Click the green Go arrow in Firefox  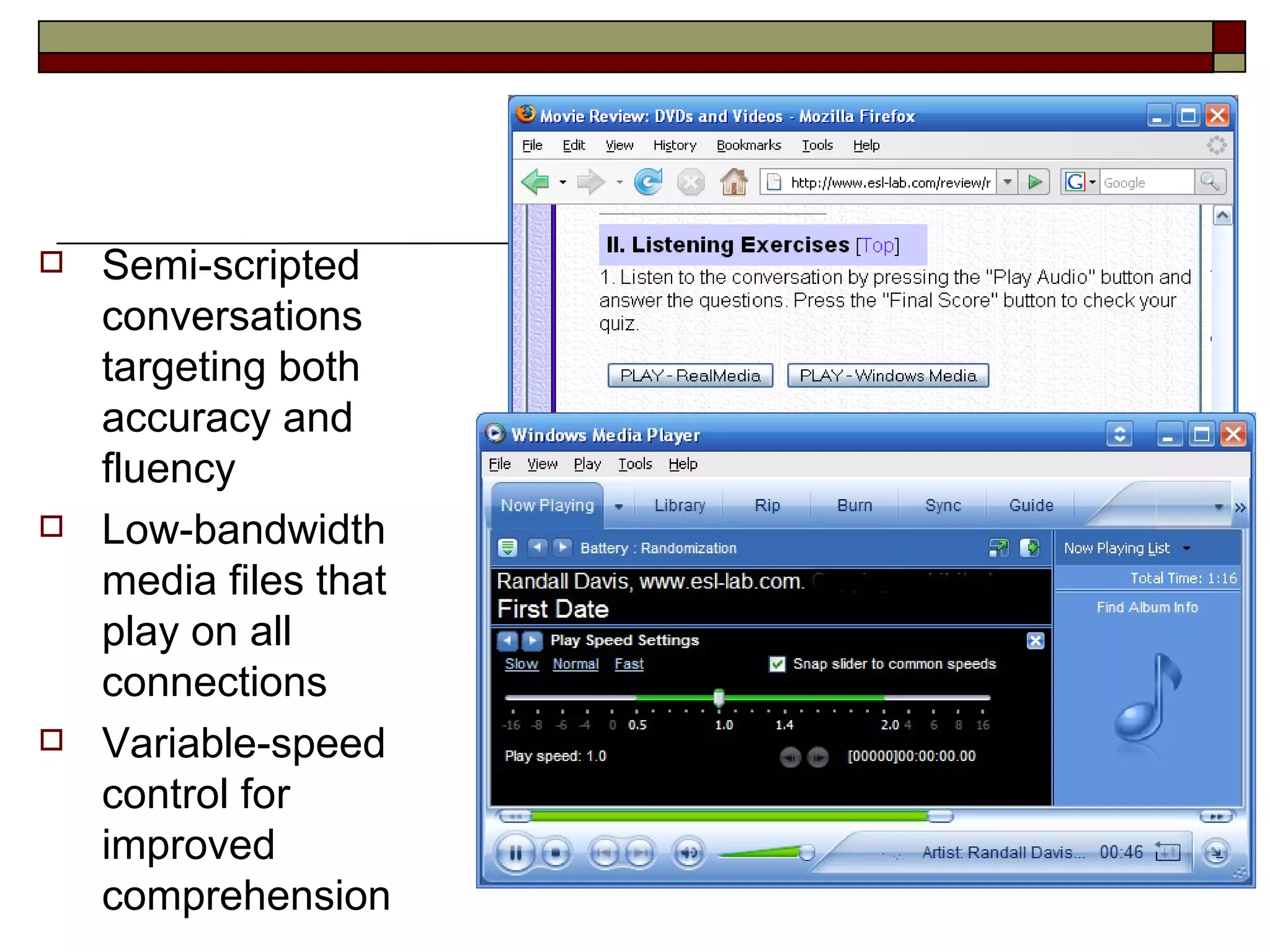pos(1034,182)
